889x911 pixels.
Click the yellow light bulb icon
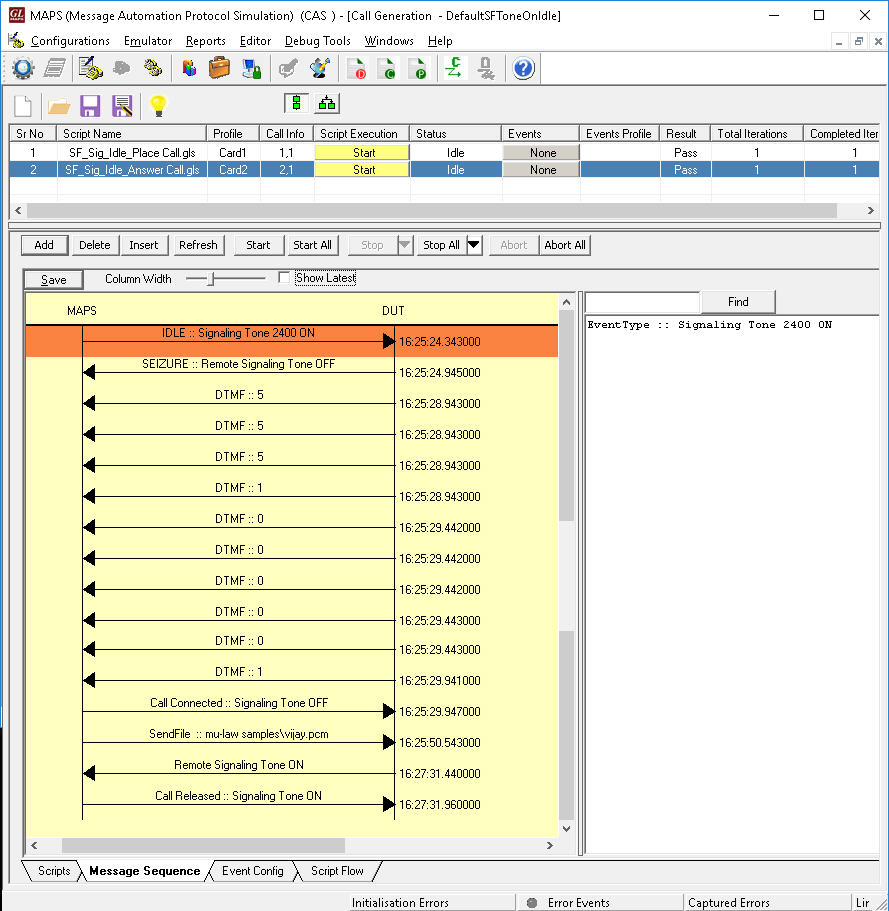(158, 106)
